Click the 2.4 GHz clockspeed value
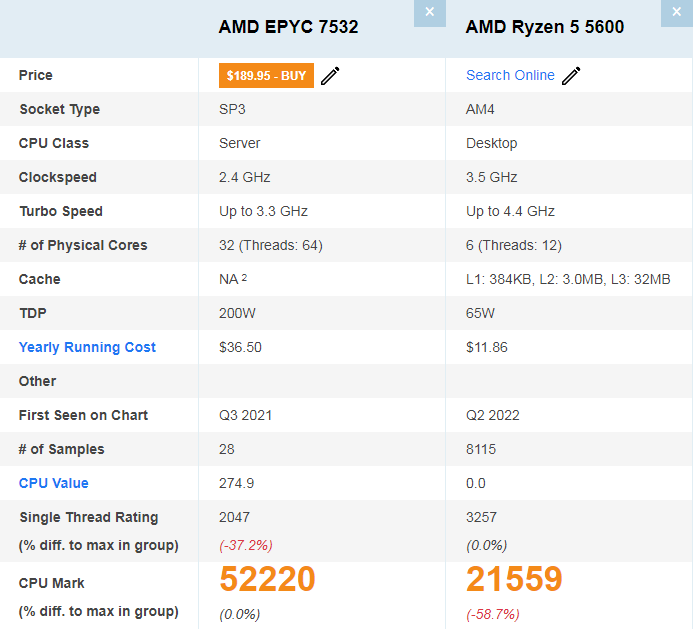Viewport: 693px width, 629px height. point(244,177)
